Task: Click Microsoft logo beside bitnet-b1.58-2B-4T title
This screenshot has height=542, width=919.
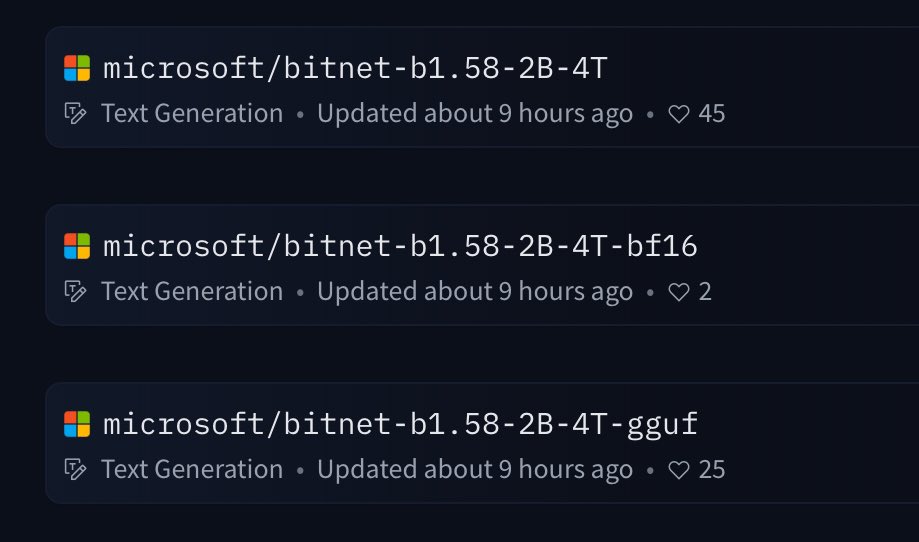Action: (77, 68)
